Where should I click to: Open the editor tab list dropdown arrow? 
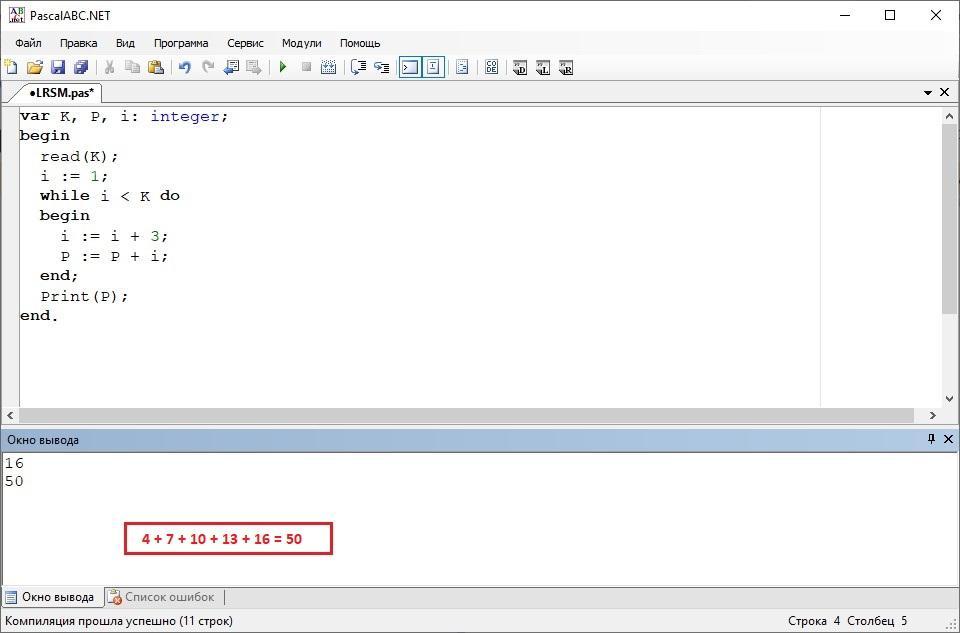pos(928,92)
